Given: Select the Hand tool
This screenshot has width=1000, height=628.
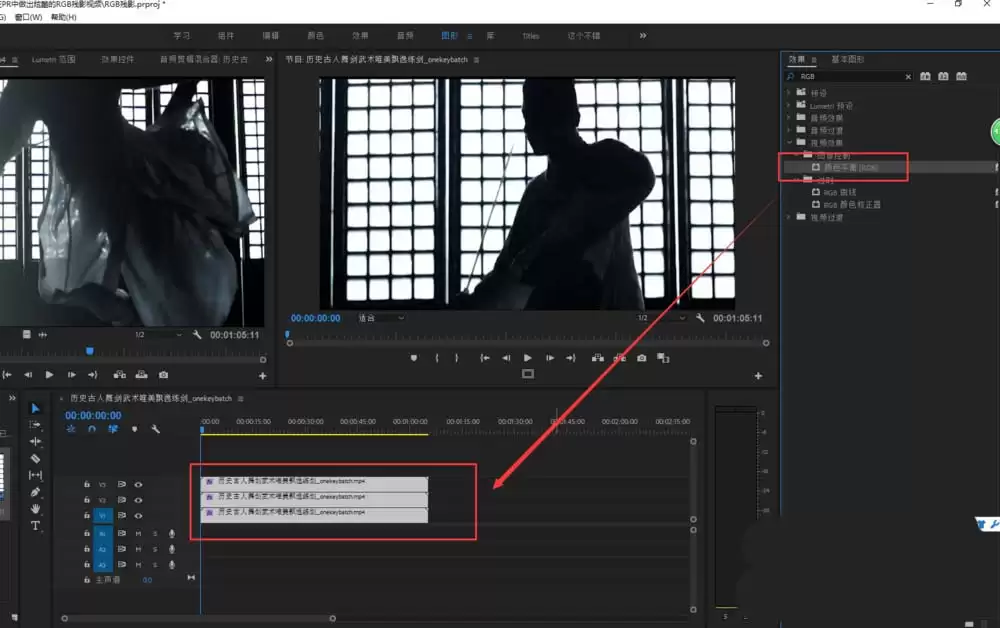Looking at the screenshot, I should click(35, 508).
